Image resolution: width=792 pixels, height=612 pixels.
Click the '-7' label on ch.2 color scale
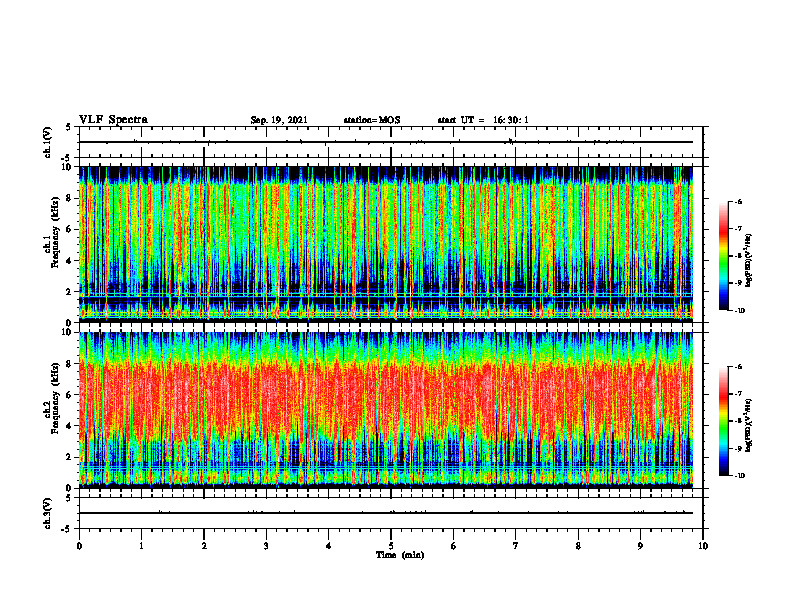738,394
